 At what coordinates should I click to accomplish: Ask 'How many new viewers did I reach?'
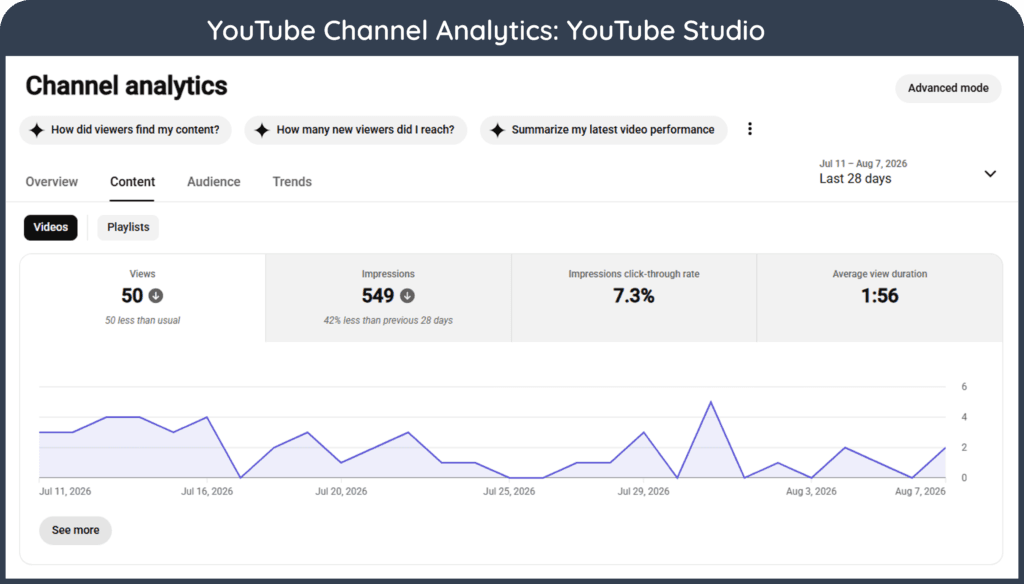[x=356, y=130]
